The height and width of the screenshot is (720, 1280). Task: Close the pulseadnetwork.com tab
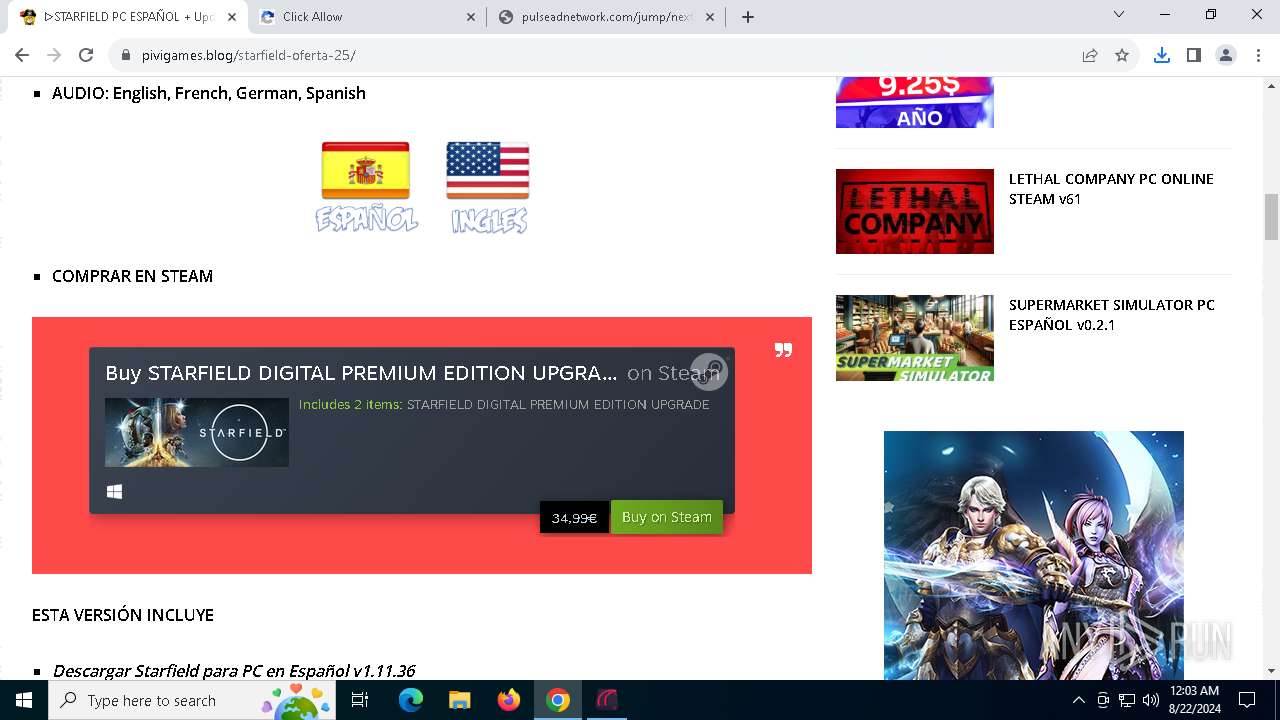[711, 16]
